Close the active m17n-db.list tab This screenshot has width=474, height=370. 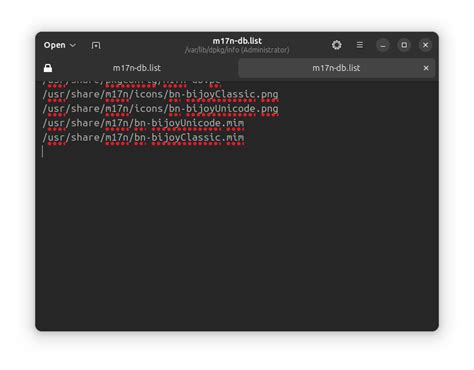tap(426, 68)
